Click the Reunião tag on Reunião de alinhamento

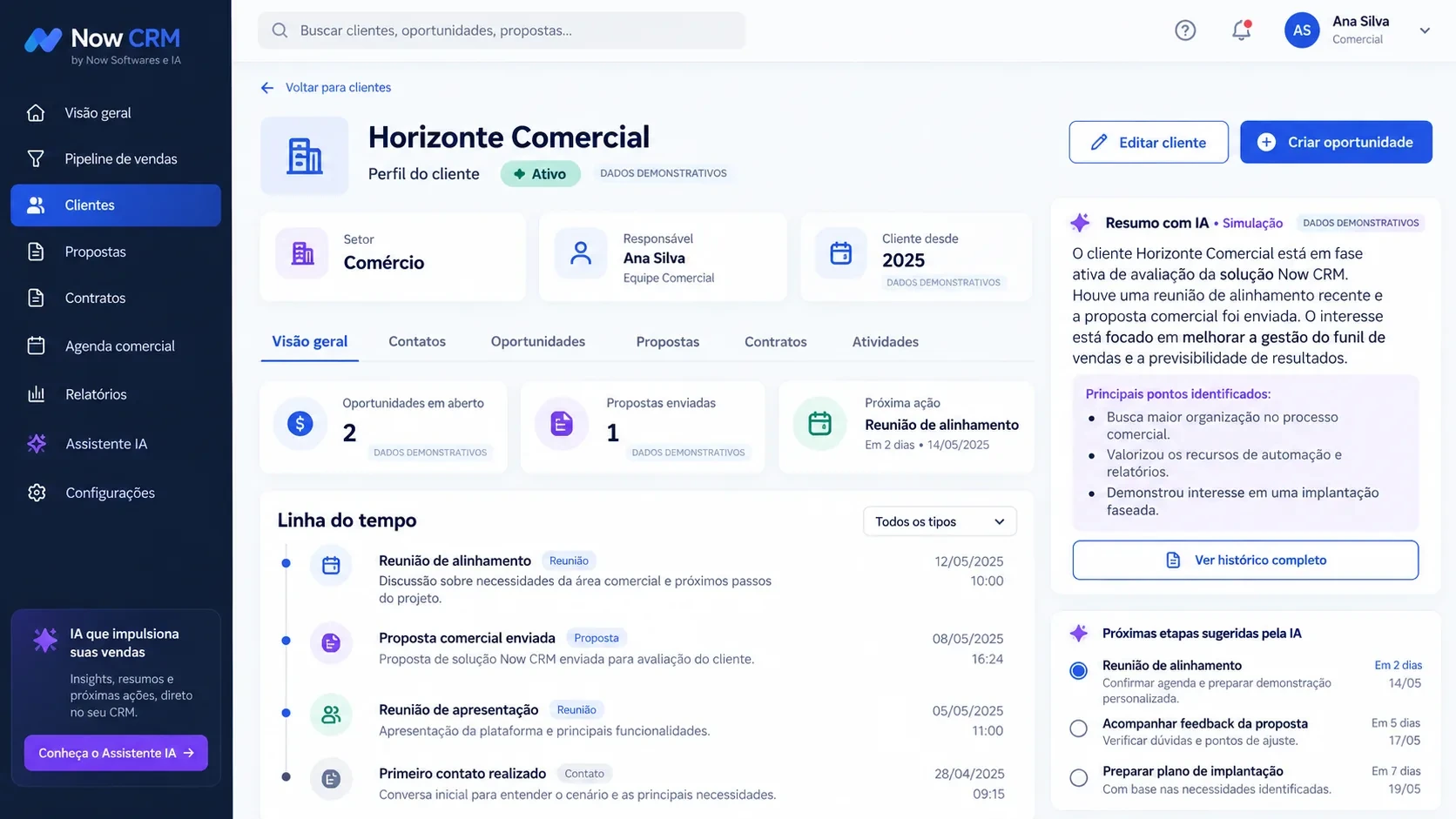click(x=569, y=561)
